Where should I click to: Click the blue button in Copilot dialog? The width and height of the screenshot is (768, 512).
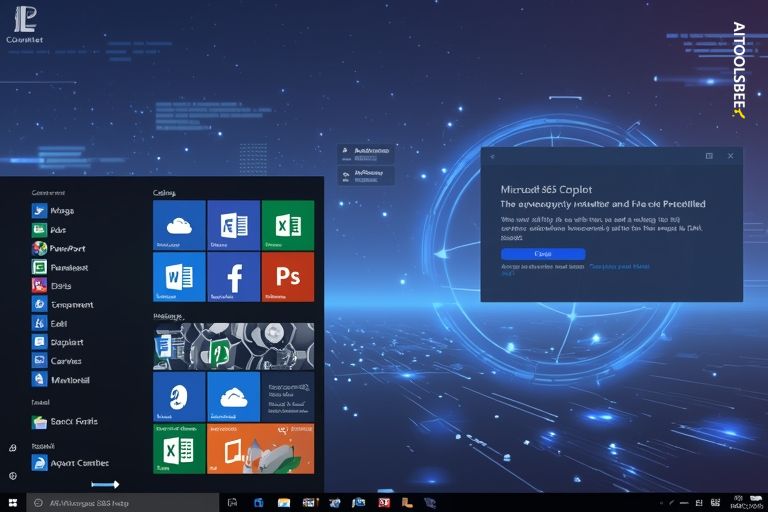click(x=543, y=254)
